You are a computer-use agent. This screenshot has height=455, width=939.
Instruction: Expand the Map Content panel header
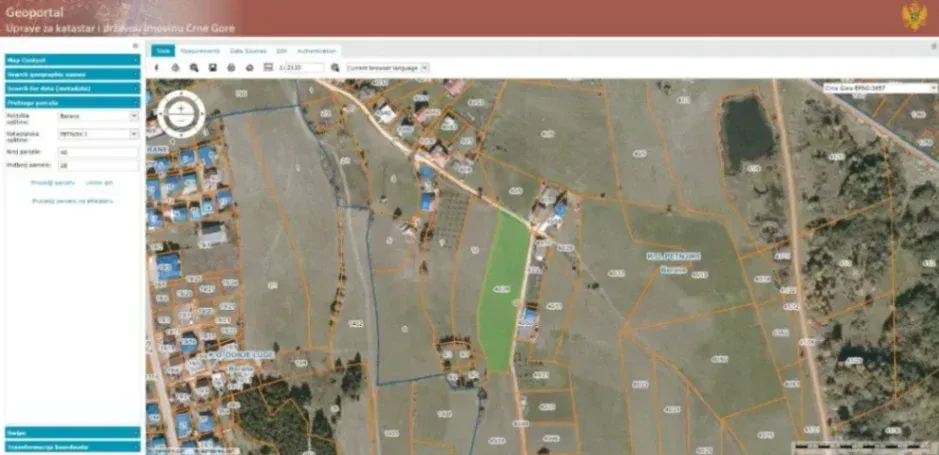(x=72, y=60)
